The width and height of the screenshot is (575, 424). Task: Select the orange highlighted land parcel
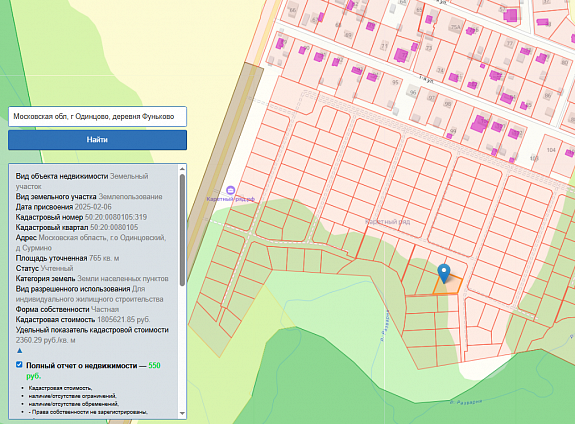(x=448, y=285)
